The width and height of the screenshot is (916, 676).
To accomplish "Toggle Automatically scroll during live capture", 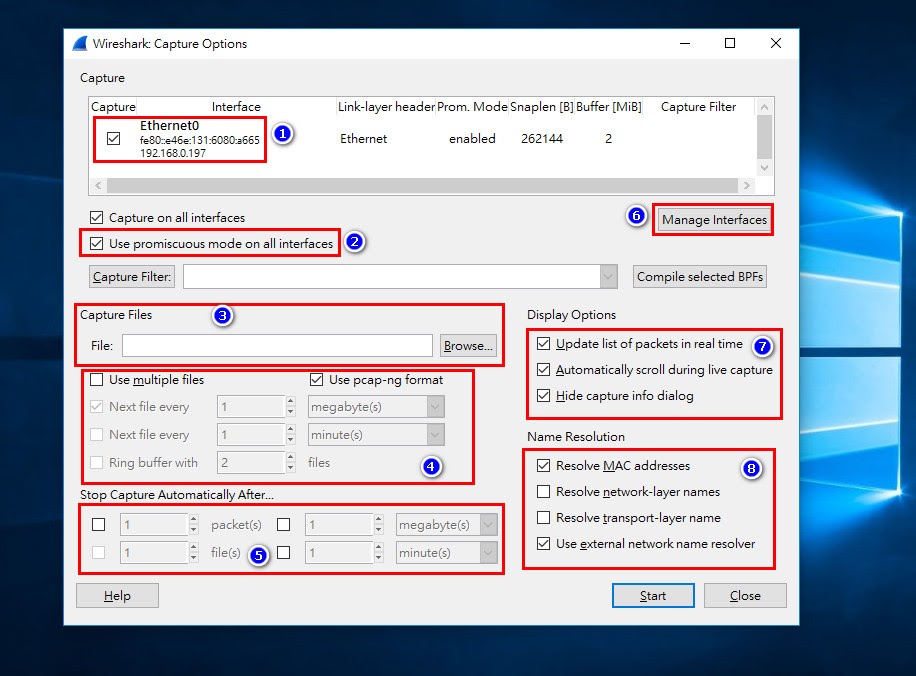I will (x=543, y=370).
